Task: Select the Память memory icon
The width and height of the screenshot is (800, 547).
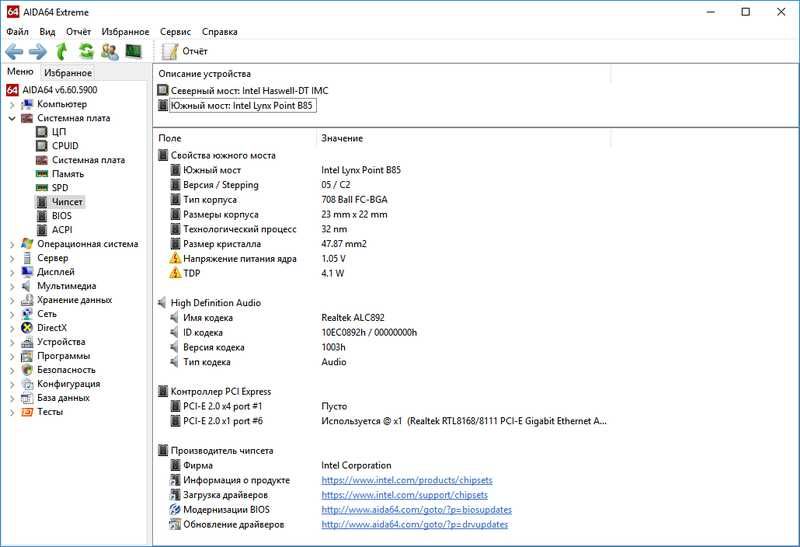Action: (x=42, y=174)
